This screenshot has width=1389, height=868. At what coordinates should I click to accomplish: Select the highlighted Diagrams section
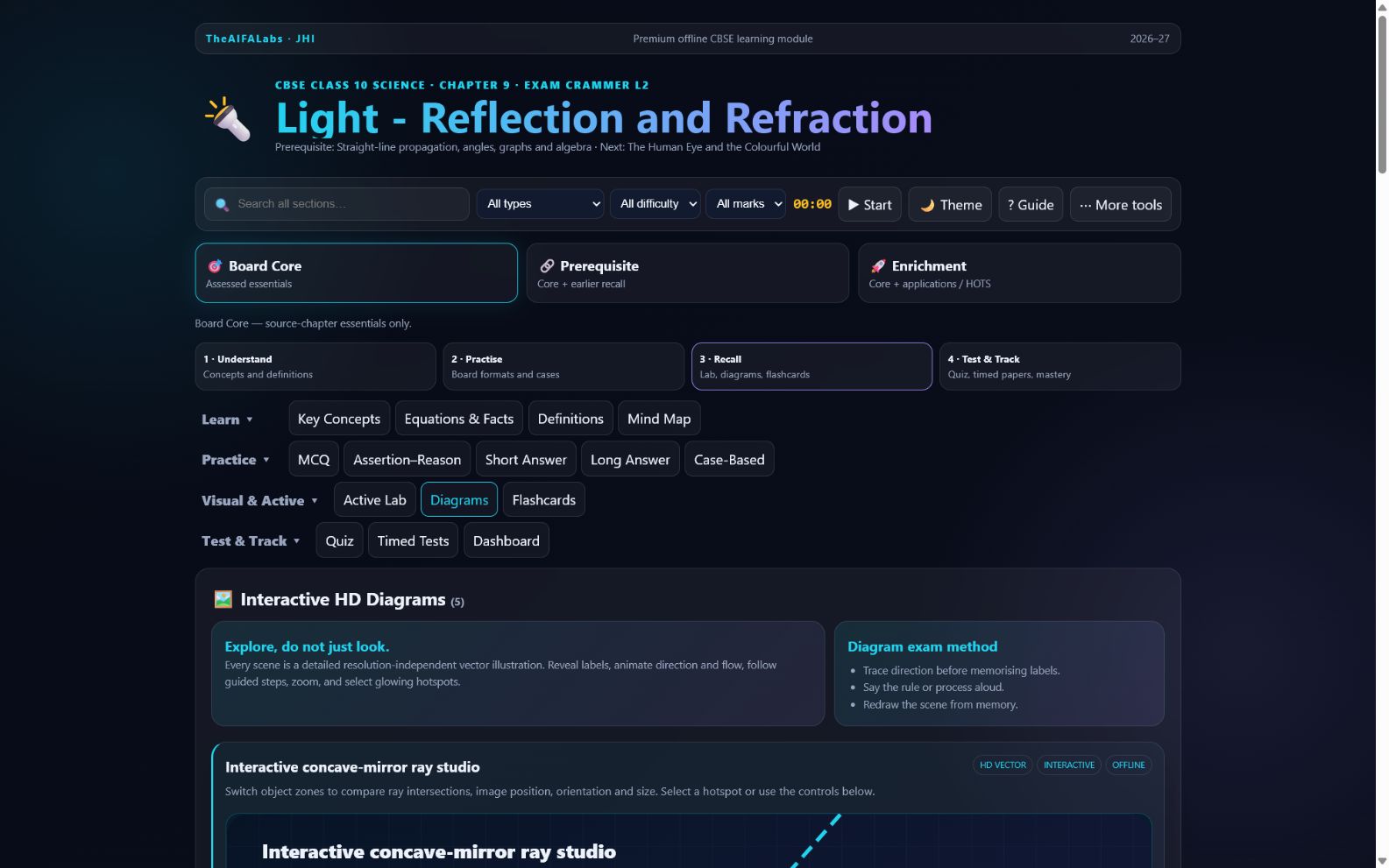tap(459, 500)
